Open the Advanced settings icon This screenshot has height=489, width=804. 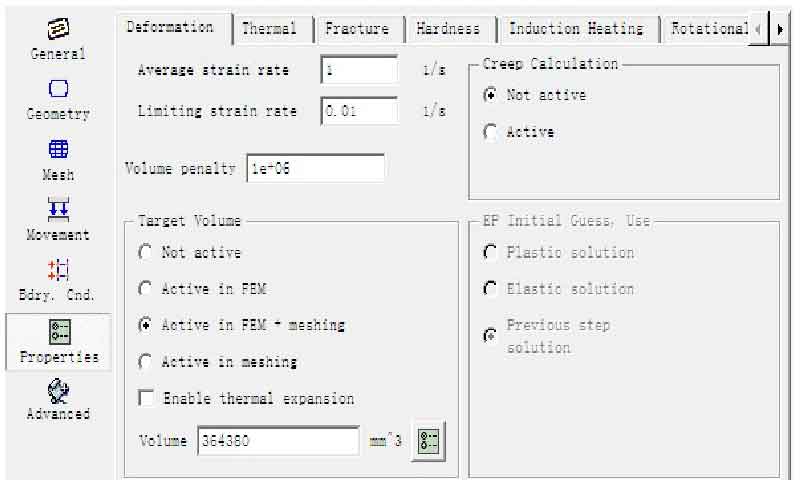coord(58,391)
